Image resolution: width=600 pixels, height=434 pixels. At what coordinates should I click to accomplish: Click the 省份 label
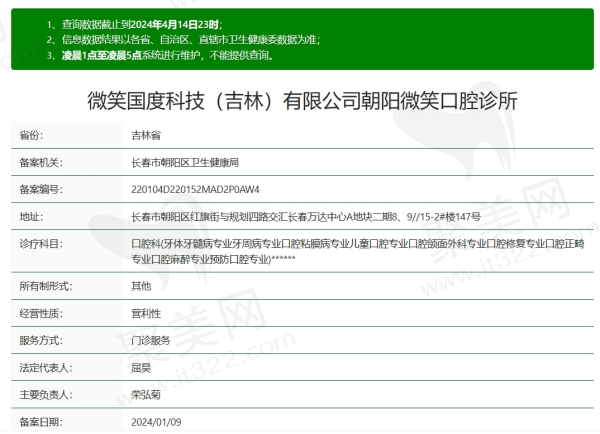pyautogui.click(x=31, y=135)
